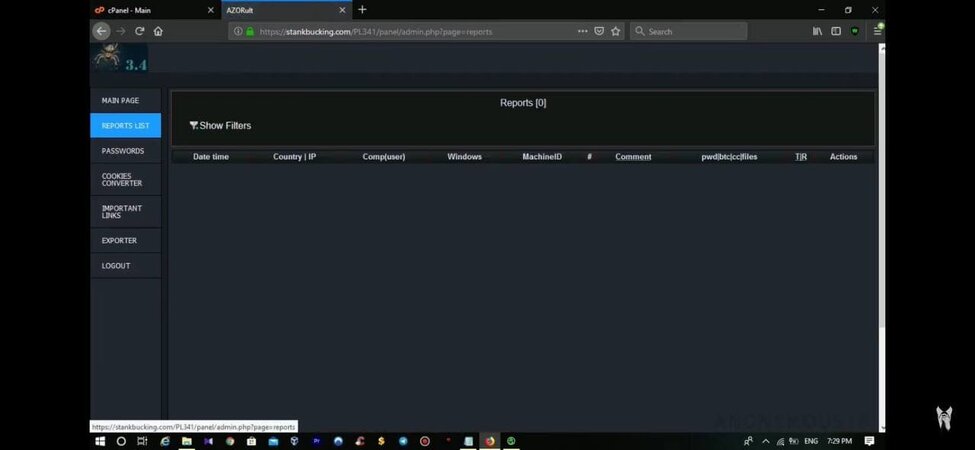Open MAIN PAGE in sidebar

coord(126,100)
